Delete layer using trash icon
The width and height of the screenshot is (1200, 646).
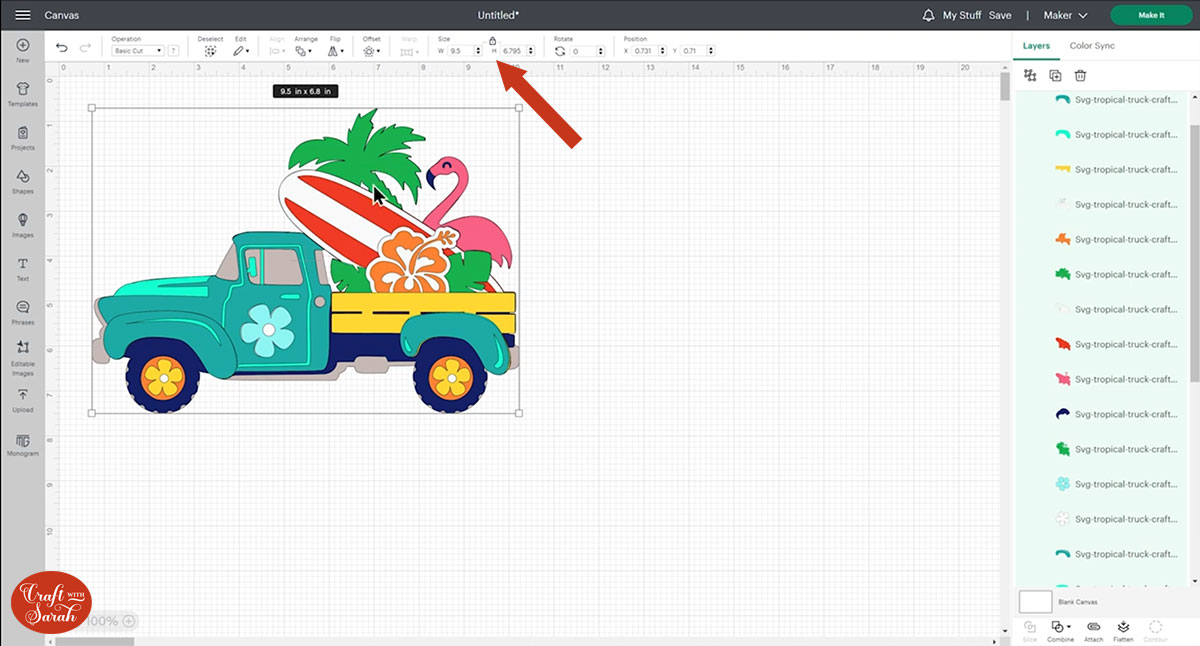pyautogui.click(x=1080, y=75)
